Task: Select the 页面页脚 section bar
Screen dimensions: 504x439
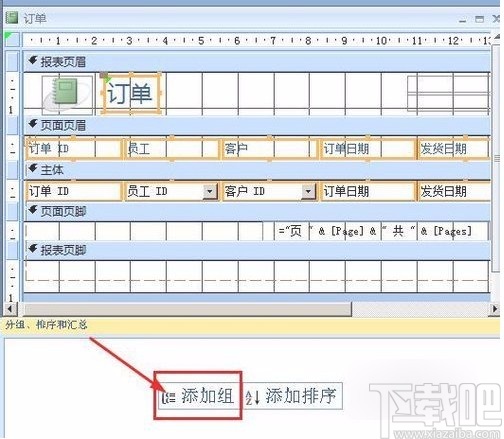Action: point(257,211)
